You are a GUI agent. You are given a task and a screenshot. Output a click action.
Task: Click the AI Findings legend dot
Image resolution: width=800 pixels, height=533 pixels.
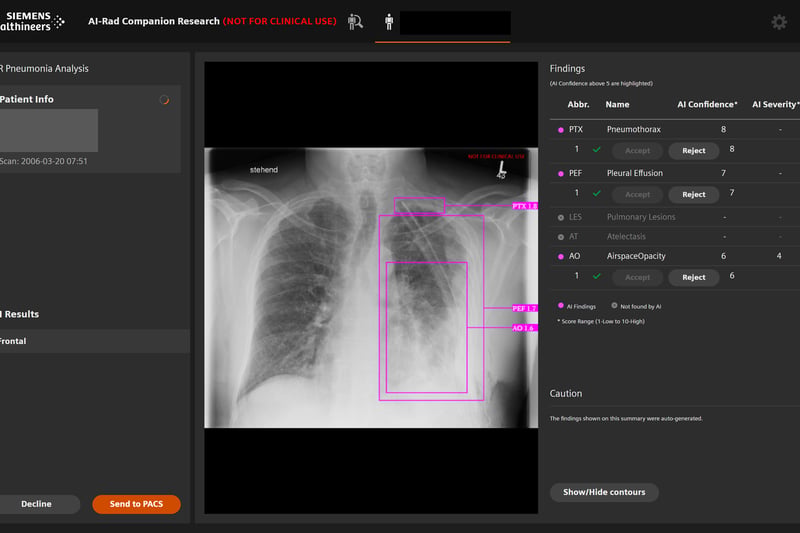click(x=561, y=306)
